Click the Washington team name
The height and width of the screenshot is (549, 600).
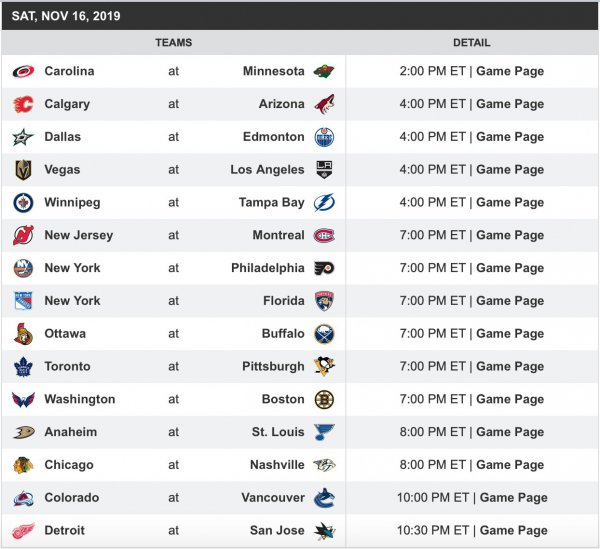pos(80,400)
